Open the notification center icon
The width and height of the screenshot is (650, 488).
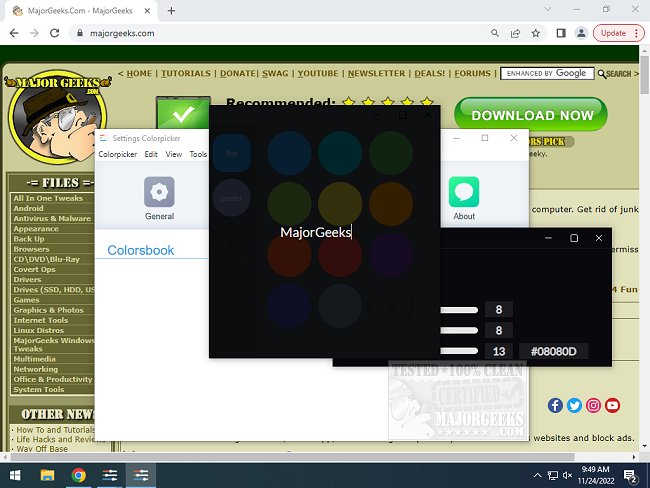pyautogui.click(x=630, y=476)
